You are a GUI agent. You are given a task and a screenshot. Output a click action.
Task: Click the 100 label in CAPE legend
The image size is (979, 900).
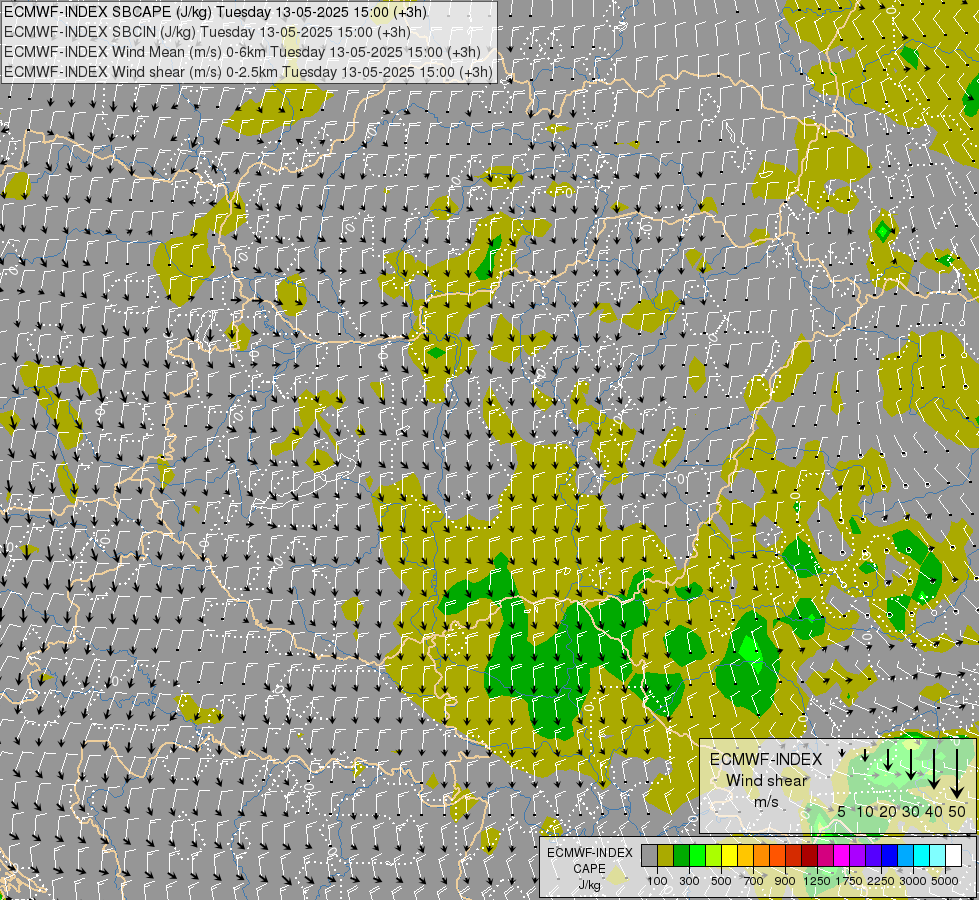(x=657, y=881)
